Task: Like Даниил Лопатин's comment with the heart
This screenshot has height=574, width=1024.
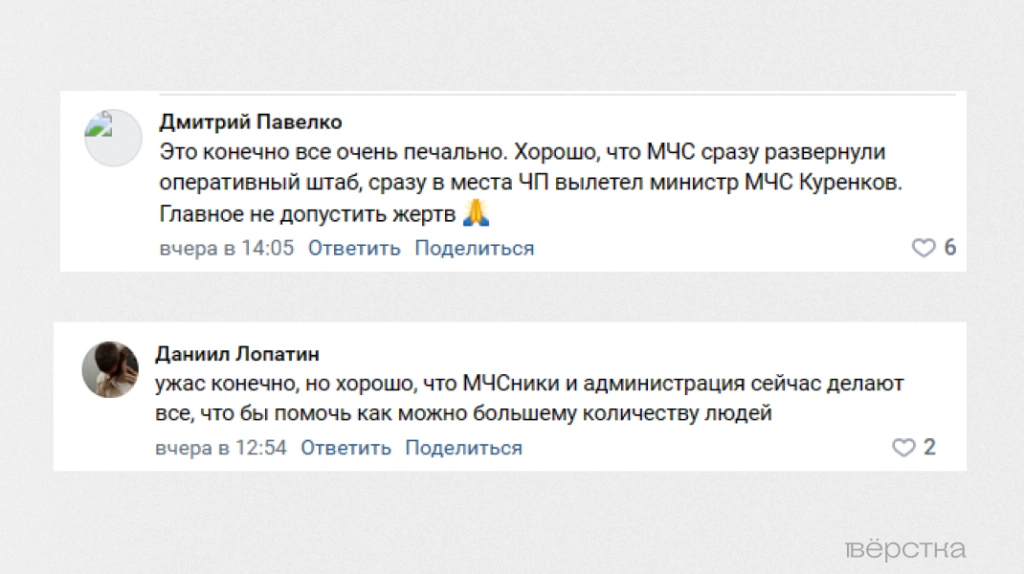Action: 903,448
